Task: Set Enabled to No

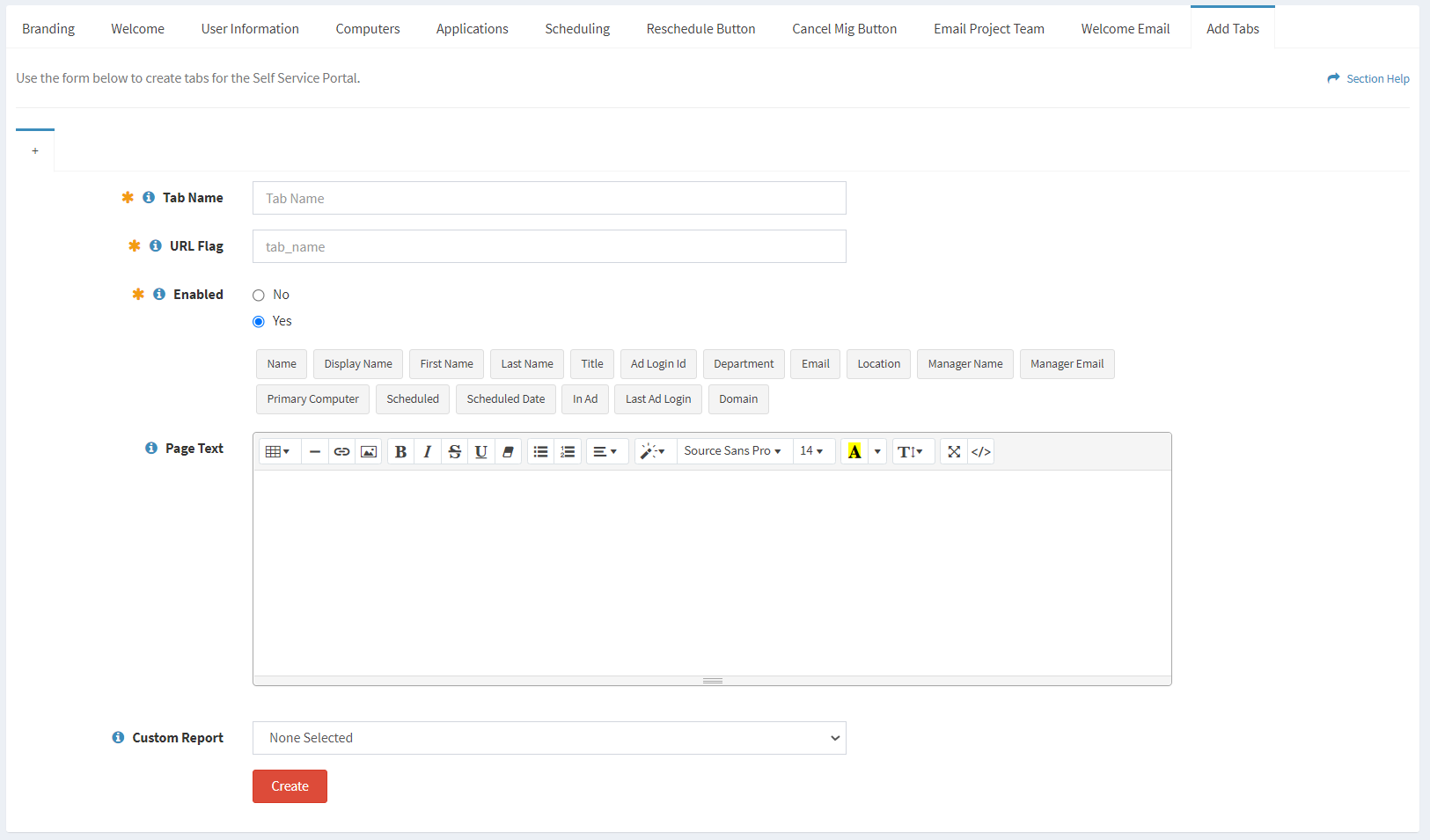Action: pos(258,295)
